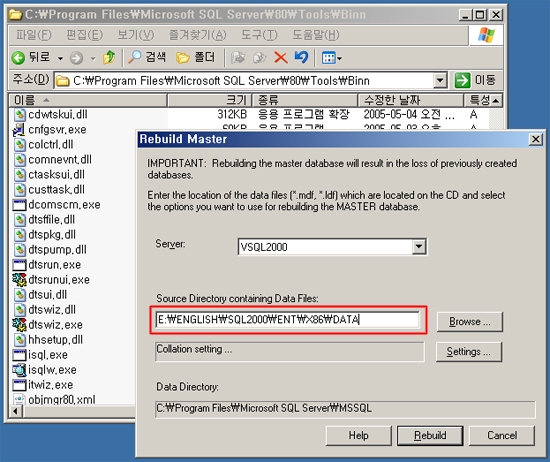Select the hhsetup.dll file icon
This screenshot has width=550, height=462.
click(20, 340)
